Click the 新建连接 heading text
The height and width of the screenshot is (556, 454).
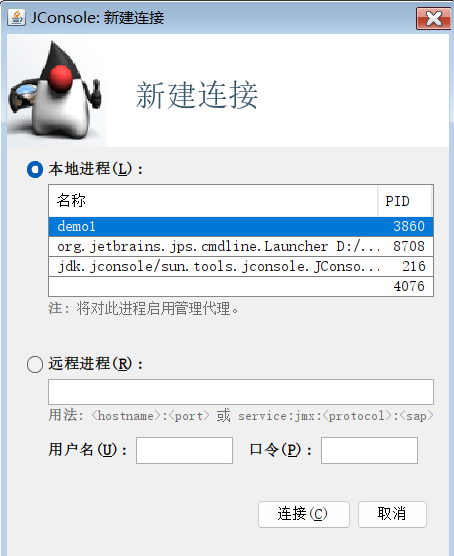pyautogui.click(x=197, y=95)
